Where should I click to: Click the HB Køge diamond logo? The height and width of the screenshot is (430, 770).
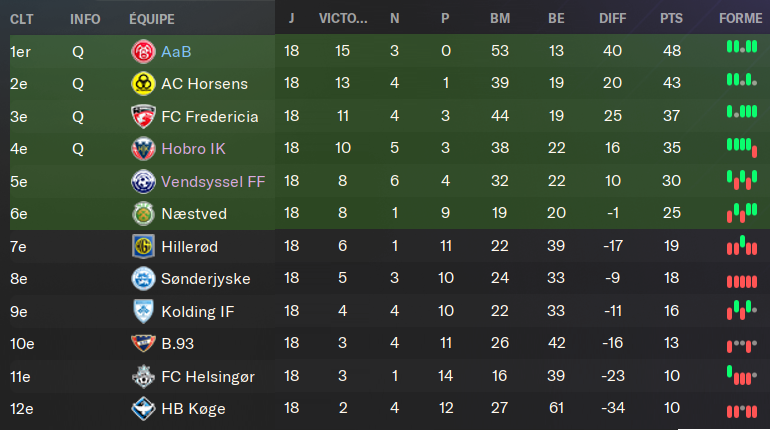coord(143,408)
